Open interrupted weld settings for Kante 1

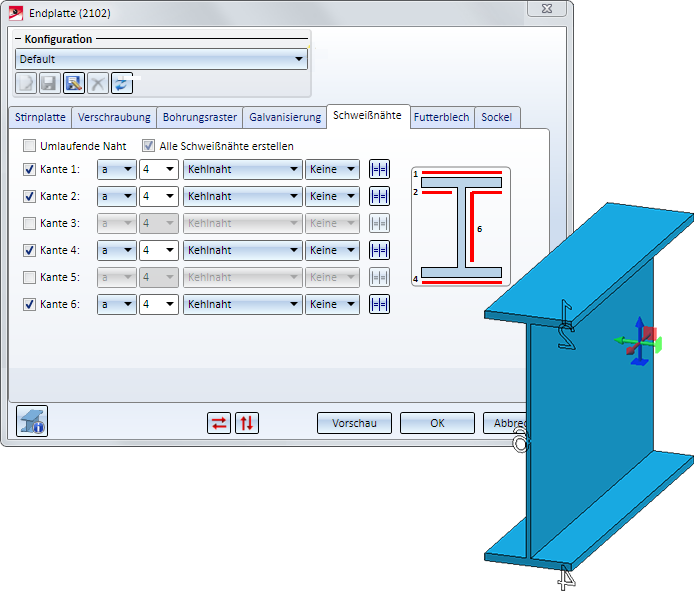[x=379, y=169]
